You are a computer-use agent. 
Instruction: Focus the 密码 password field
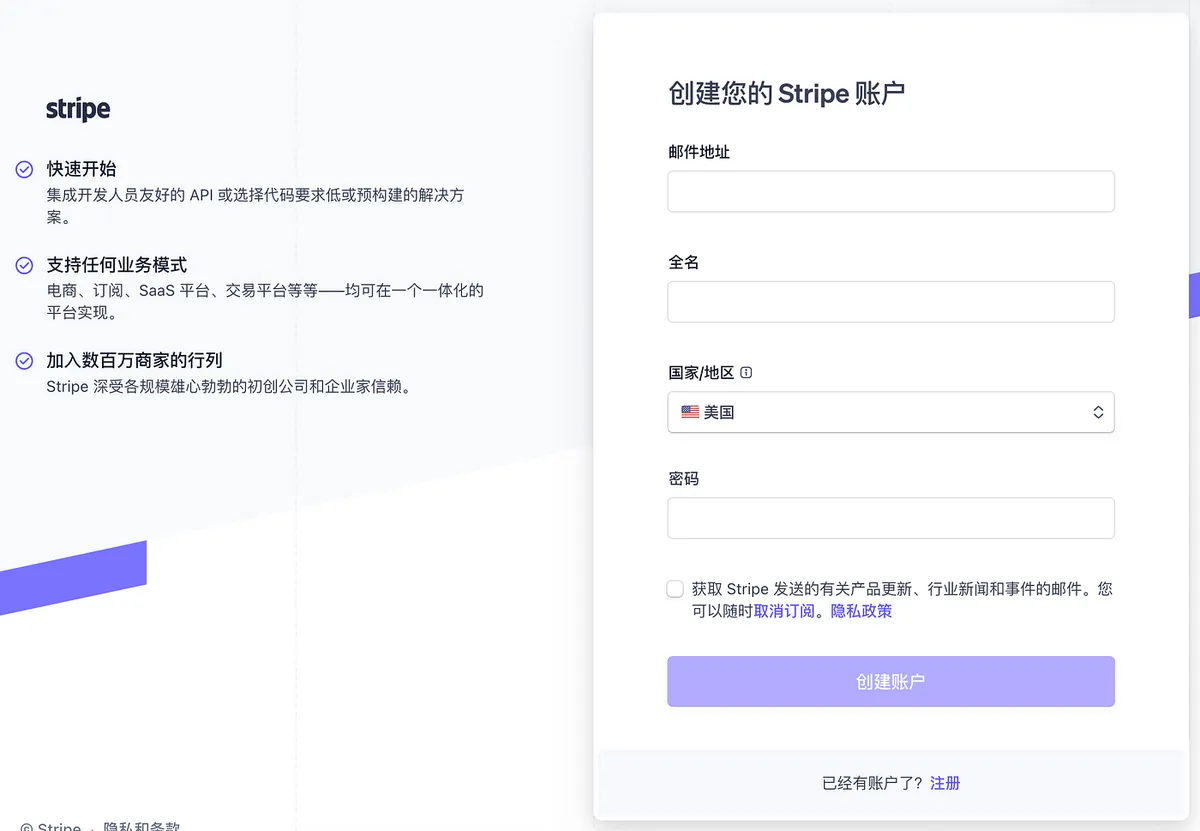[890, 518]
